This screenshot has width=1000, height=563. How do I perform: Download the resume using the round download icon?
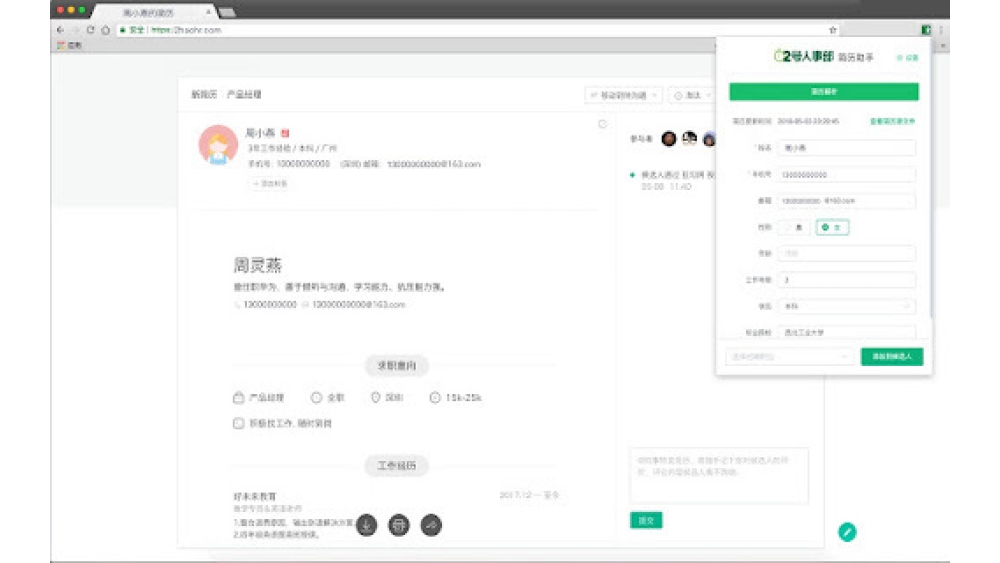pyautogui.click(x=366, y=525)
